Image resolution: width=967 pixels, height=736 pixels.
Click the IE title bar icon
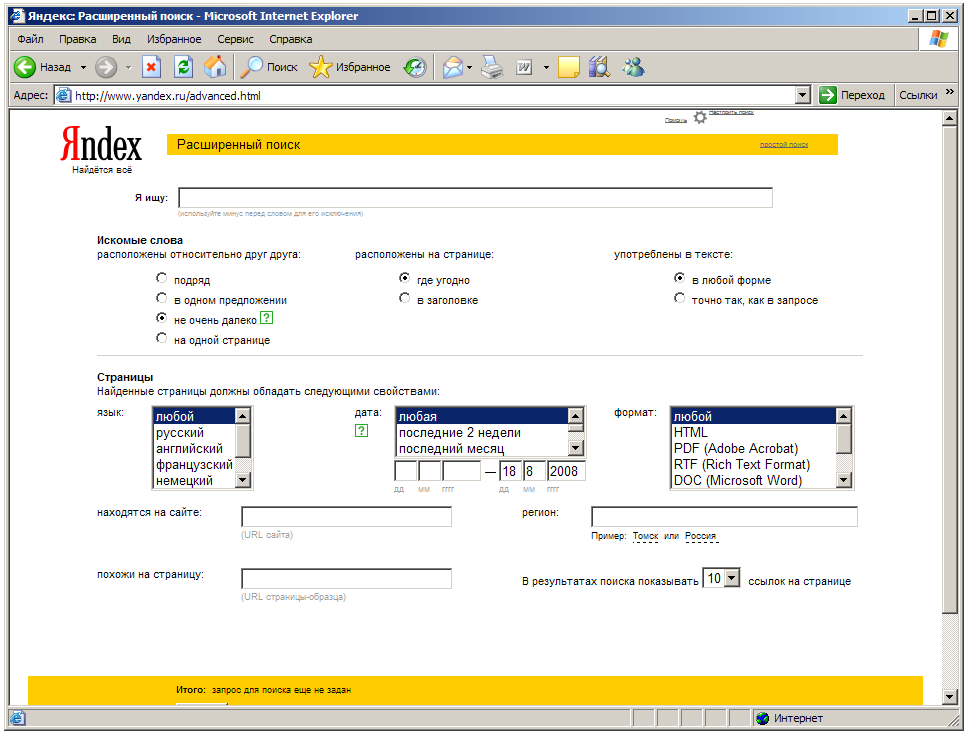coord(17,15)
